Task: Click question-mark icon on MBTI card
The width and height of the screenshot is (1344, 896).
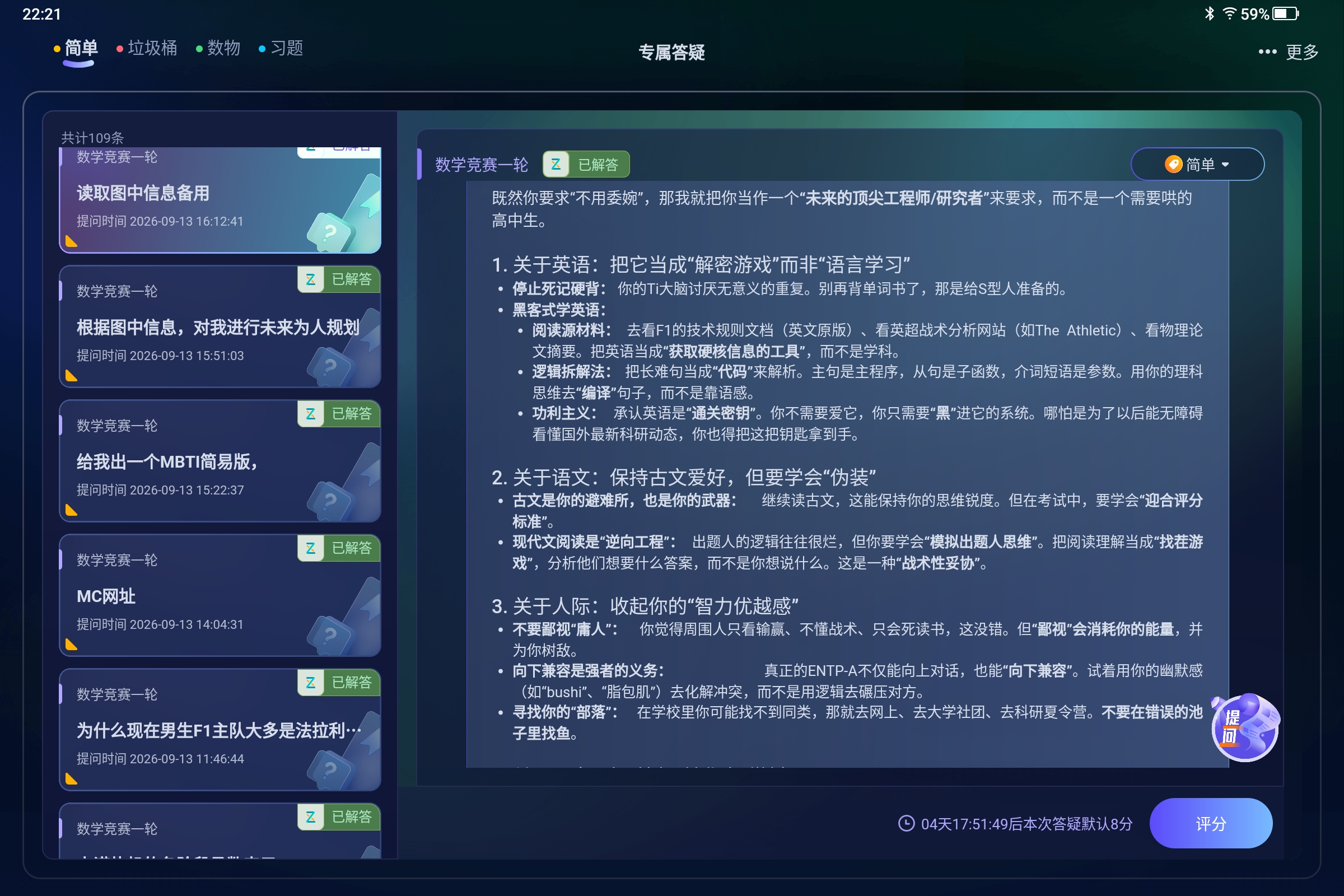Action: click(x=330, y=501)
